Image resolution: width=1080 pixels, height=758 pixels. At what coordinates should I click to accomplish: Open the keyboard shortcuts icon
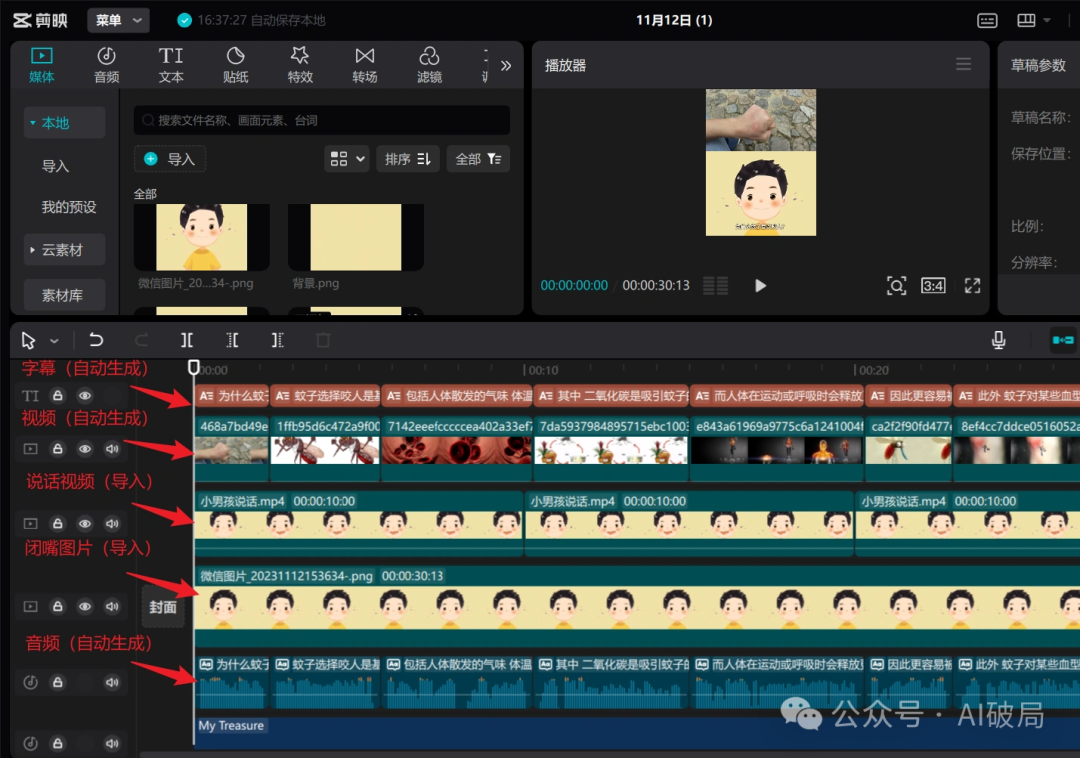(x=987, y=21)
